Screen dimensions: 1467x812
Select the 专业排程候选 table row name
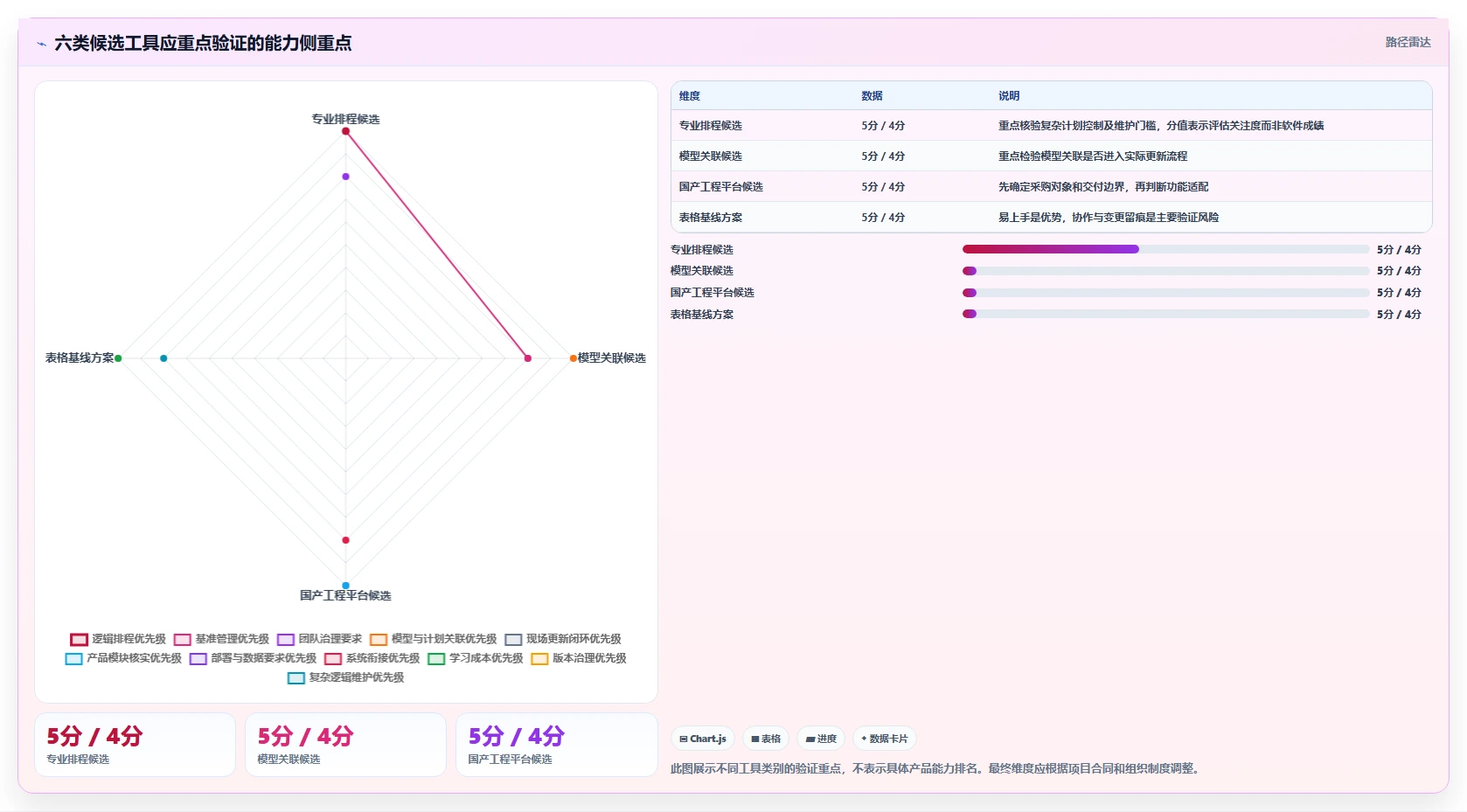[711, 126]
